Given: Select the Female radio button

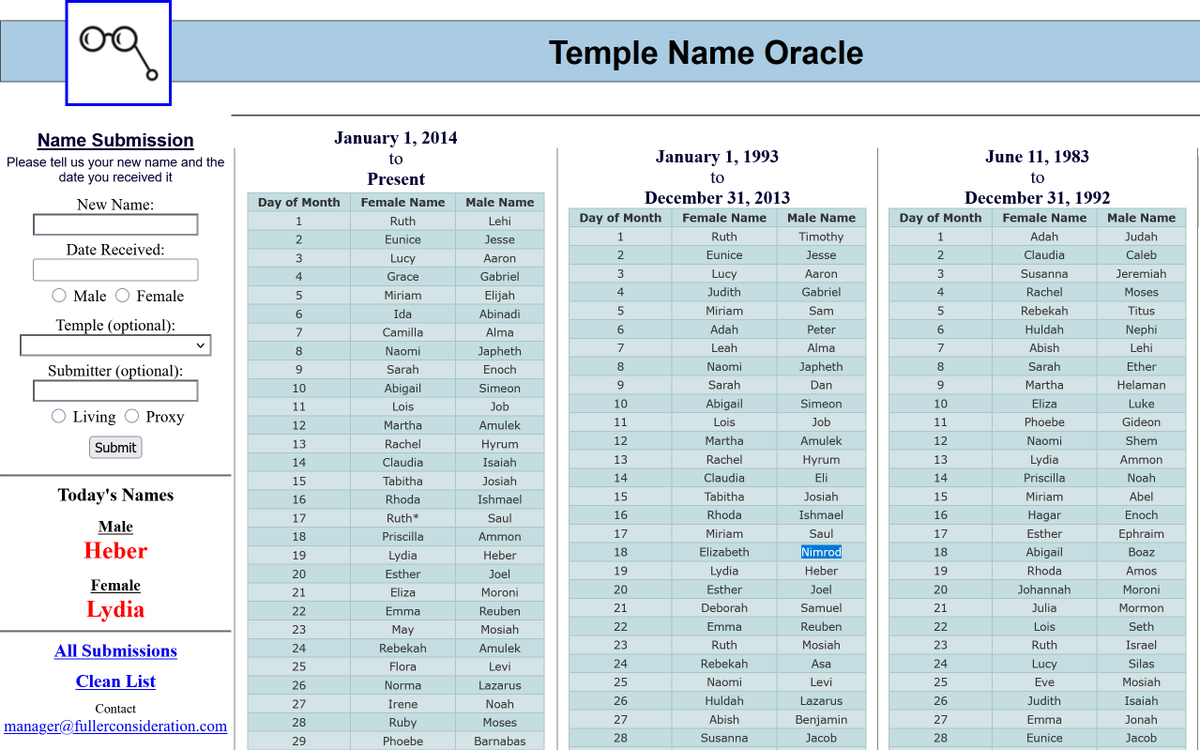Looking at the screenshot, I should [122, 295].
